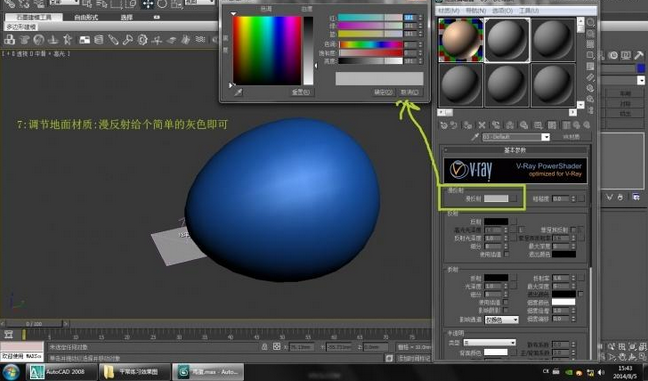Open the Utilities hammer tab in command panel
Screen dimensions: 648x381
tap(639, 55)
